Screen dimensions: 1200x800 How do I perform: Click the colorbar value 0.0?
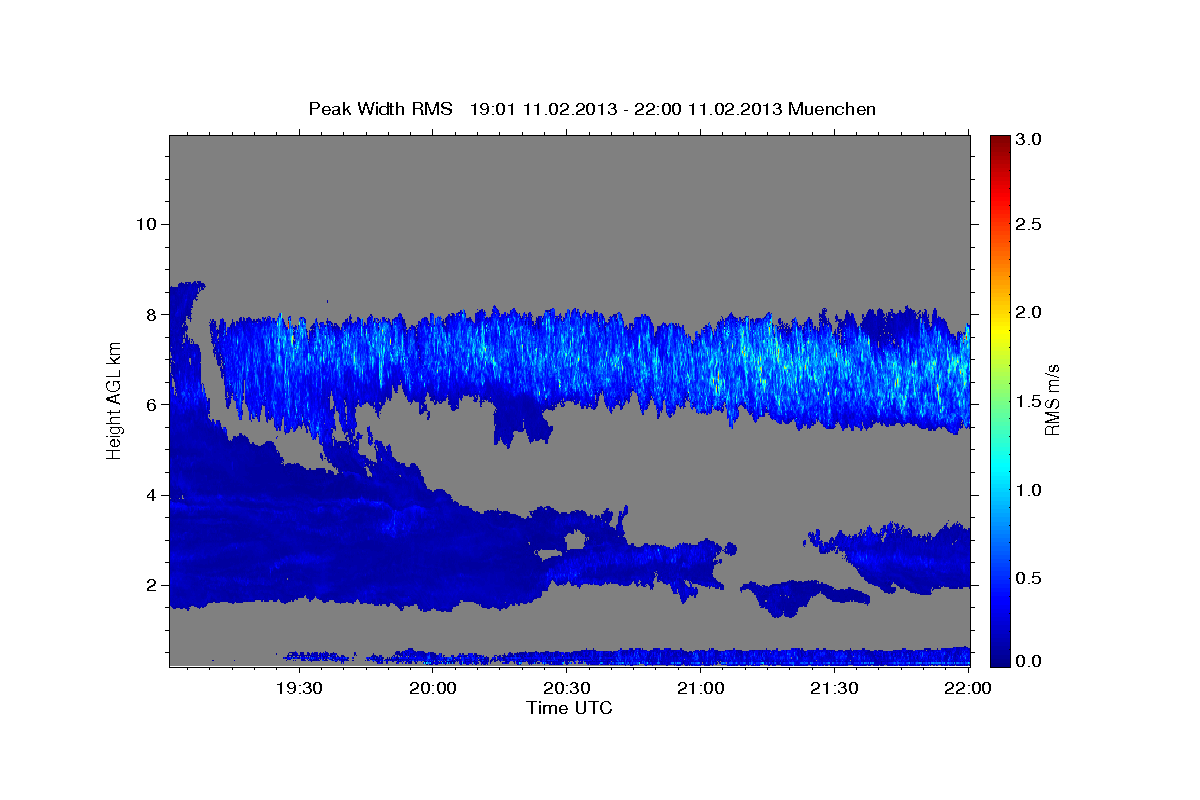[x=1030, y=660]
